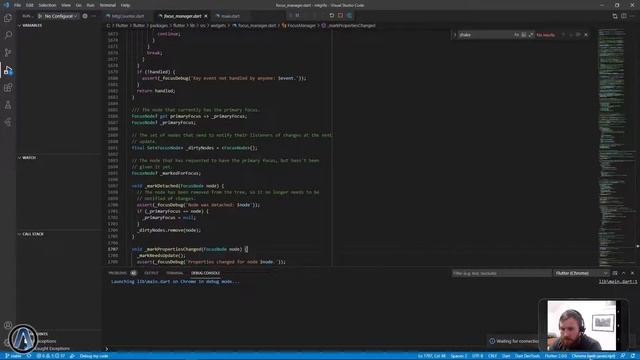Click the Dart DevTools status item

coord(527,356)
